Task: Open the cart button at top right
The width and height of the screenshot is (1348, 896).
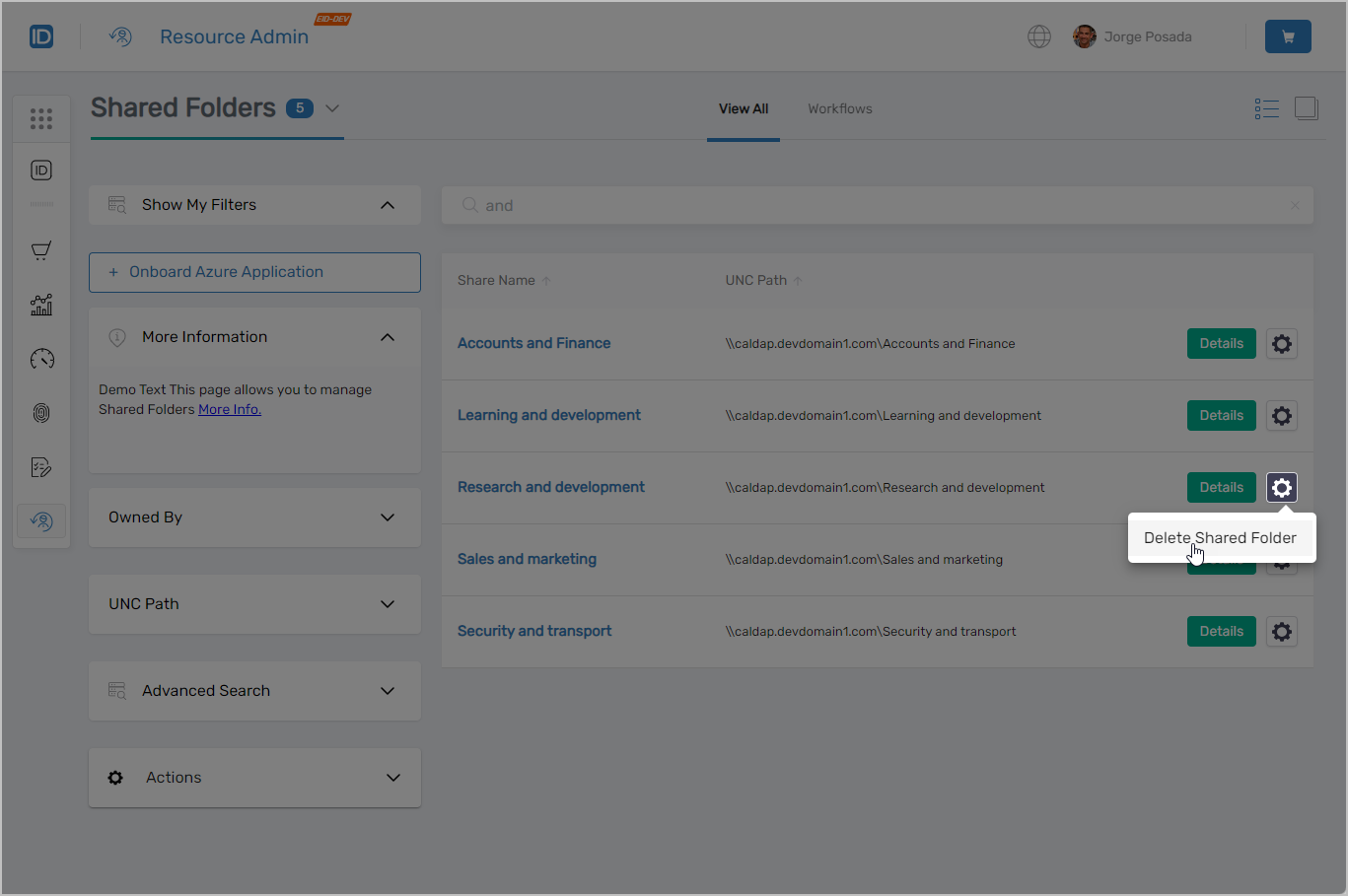Action: click(x=1288, y=35)
